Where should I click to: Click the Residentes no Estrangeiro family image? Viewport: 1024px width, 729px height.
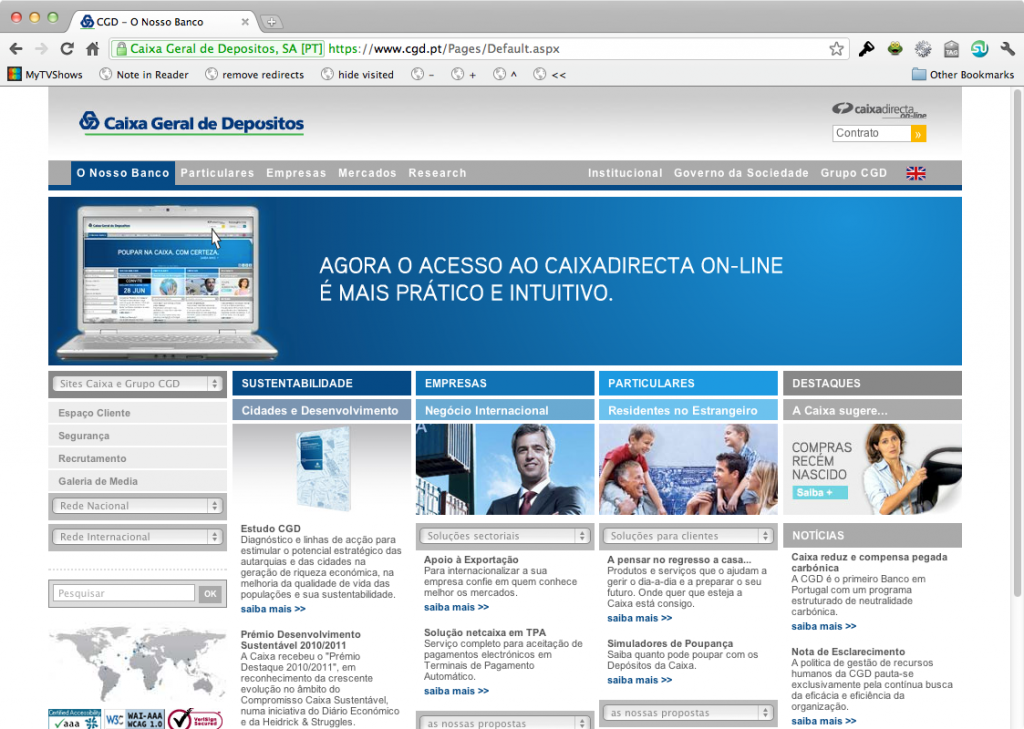point(688,469)
